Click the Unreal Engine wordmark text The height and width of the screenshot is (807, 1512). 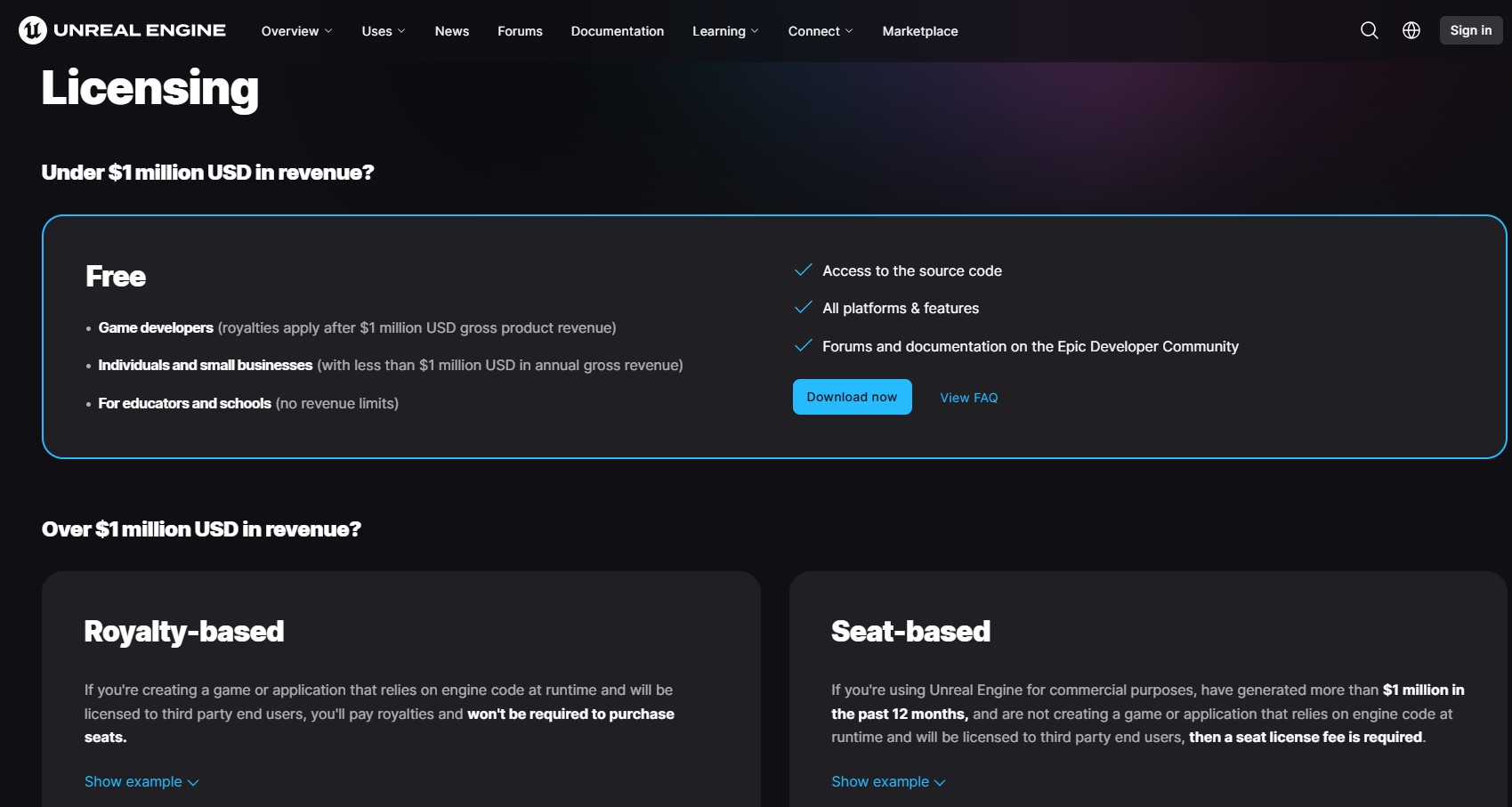pos(140,30)
